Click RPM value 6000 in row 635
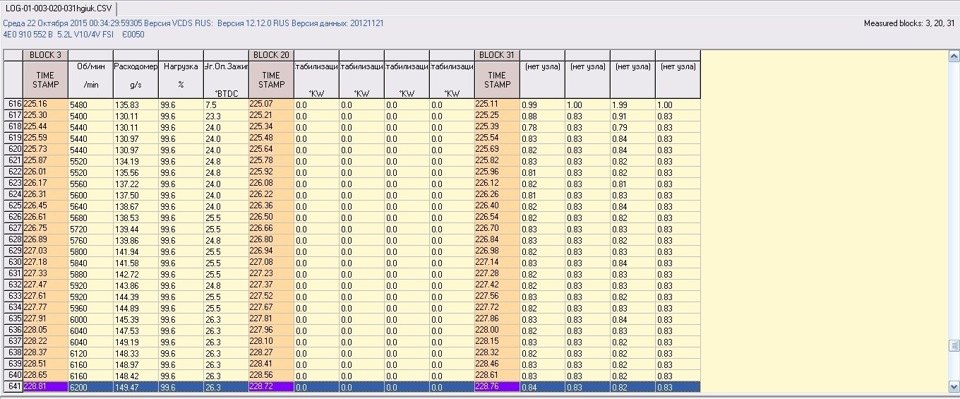The width and height of the screenshot is (960, 399). [91, 319]
